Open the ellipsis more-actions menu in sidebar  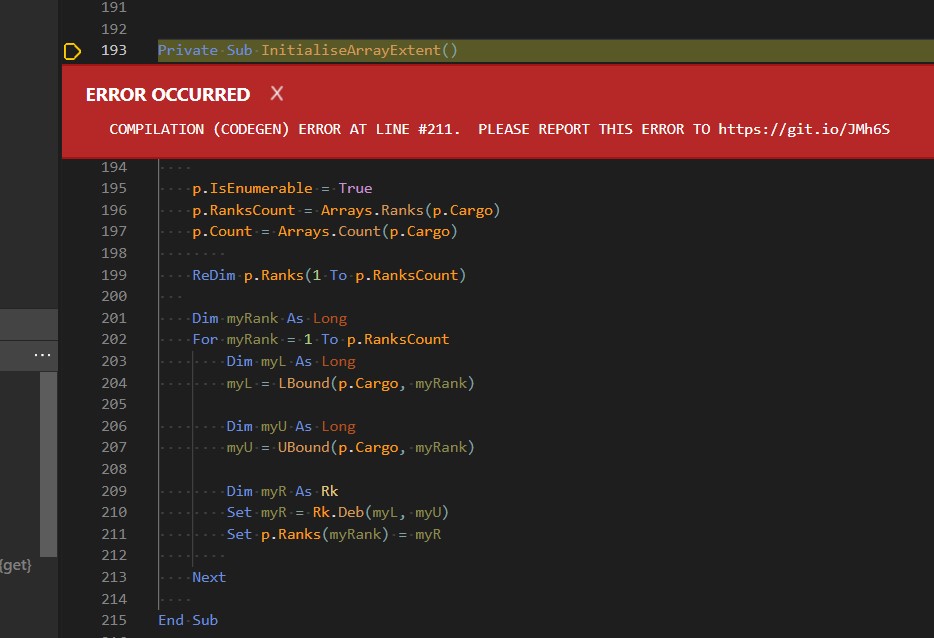coord(42,355)
